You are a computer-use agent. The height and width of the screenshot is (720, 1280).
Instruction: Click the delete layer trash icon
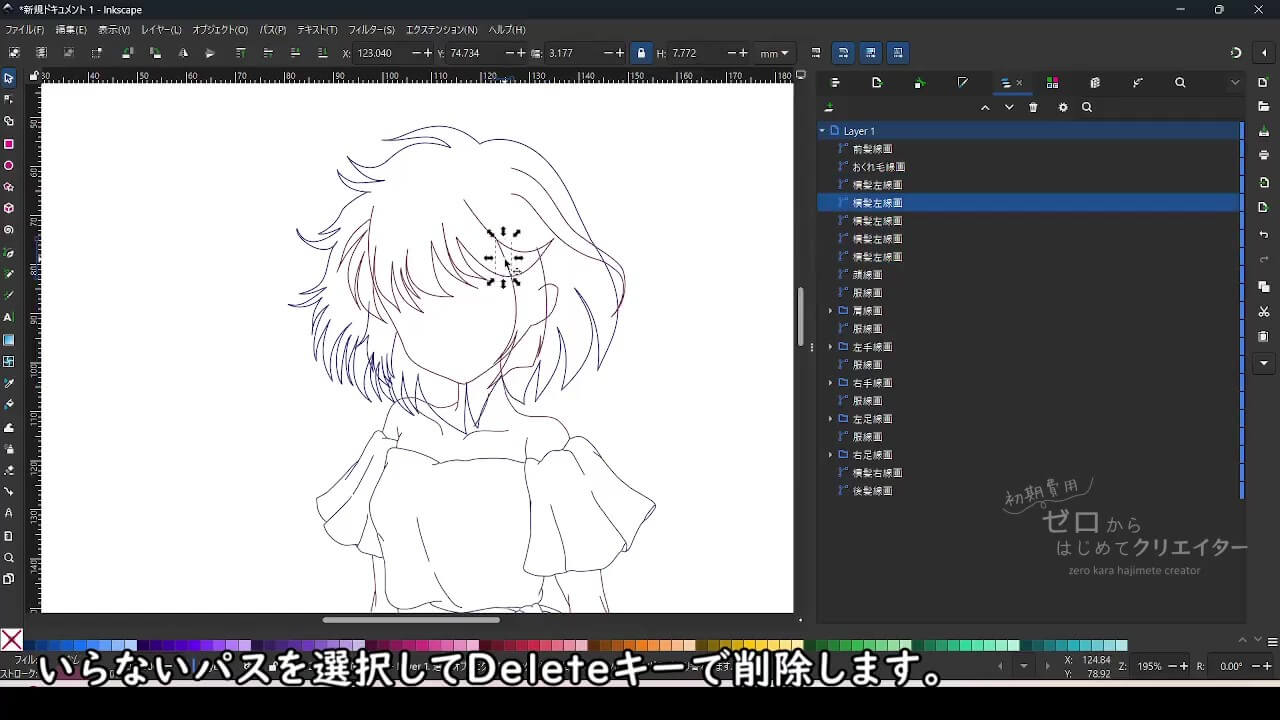pos(1035,107)
